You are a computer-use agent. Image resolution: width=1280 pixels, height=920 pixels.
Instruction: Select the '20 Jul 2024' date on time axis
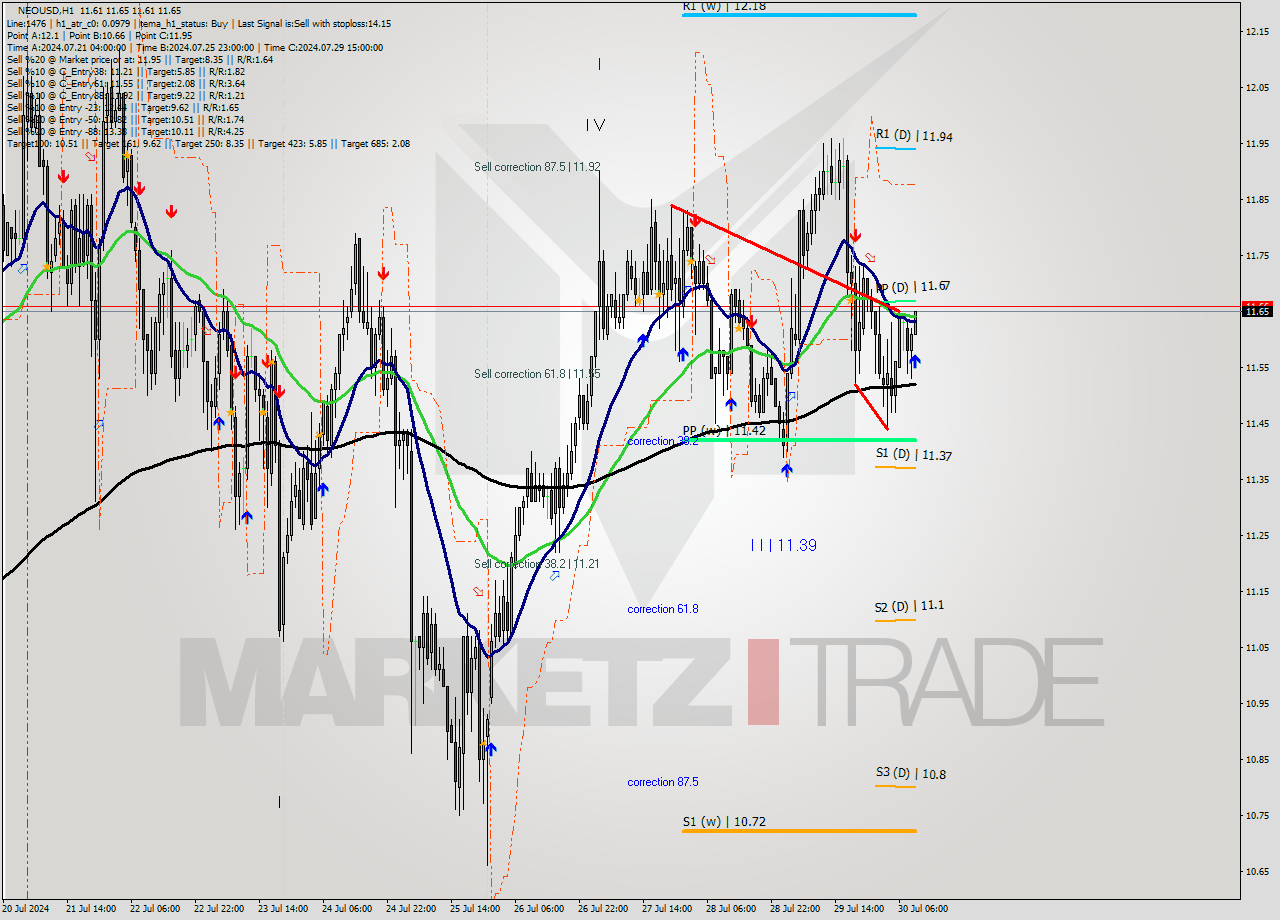27,909
